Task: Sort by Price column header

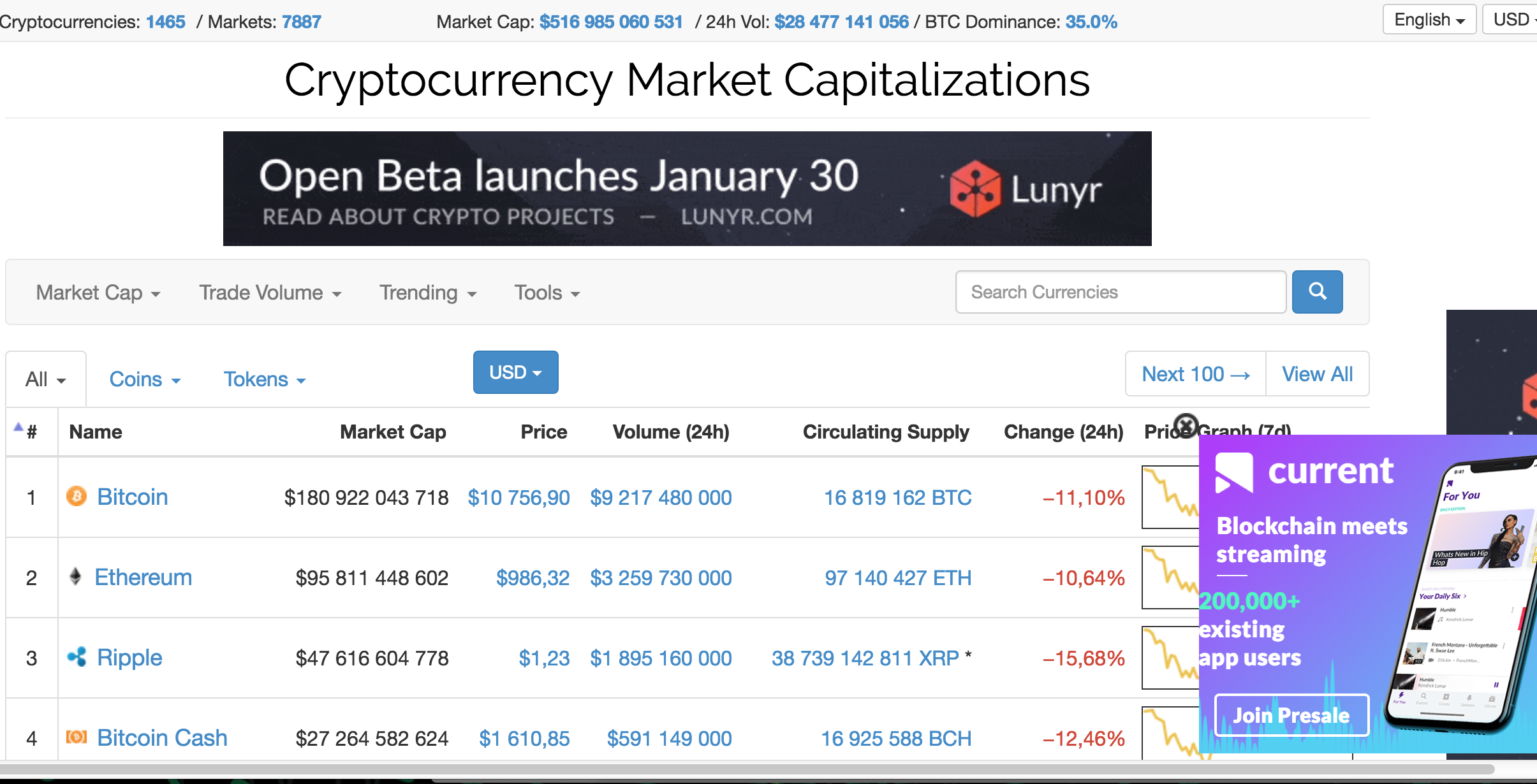Action: click(543, 432)
